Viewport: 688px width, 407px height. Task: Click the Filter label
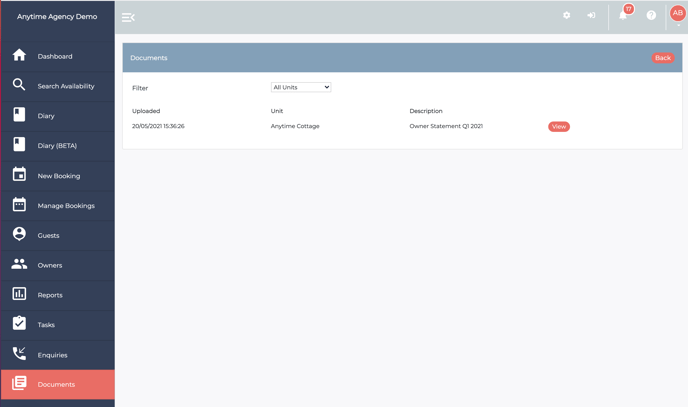pyautogui.click(x=140, y=88)
